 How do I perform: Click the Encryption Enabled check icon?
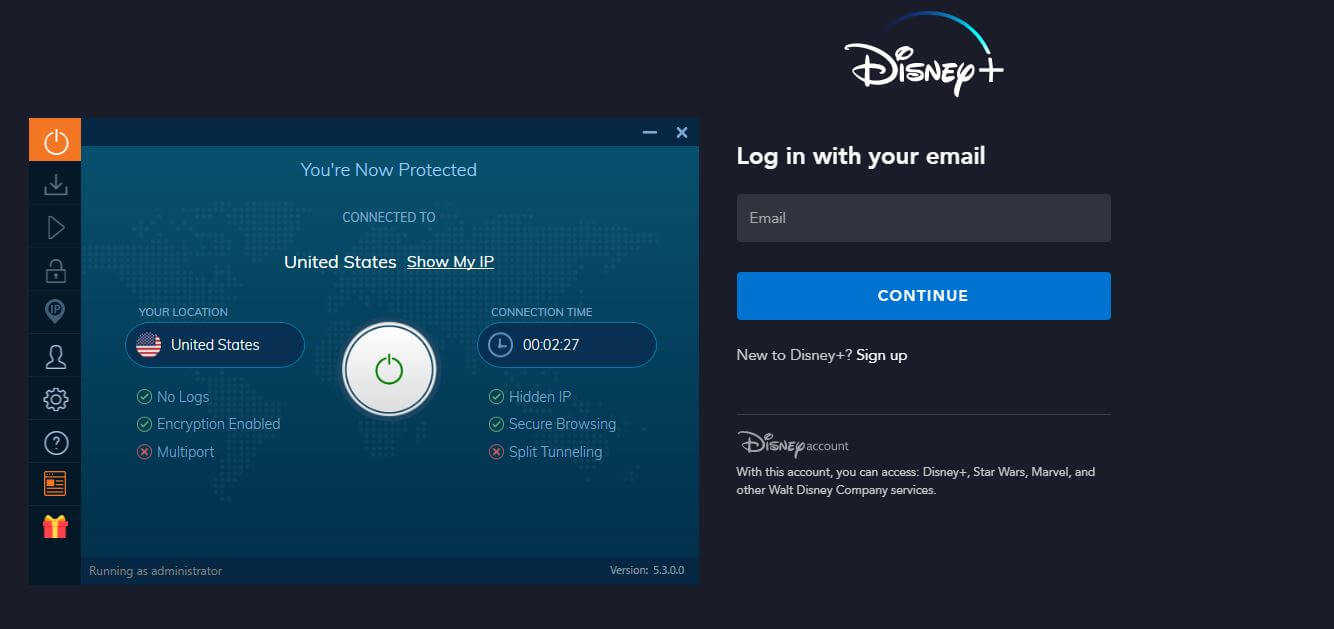coord(145,424)
